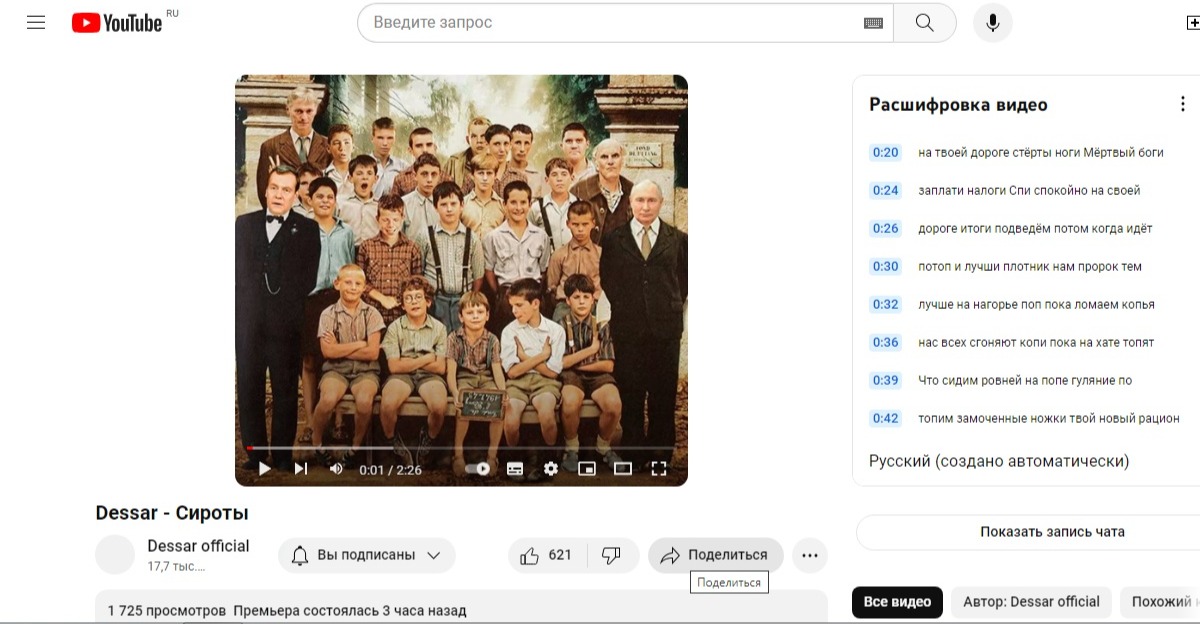This screenshot has width=1200, height=624.
Task: Expand the description with 1 725 просмотров
Action: click(461, 608)
